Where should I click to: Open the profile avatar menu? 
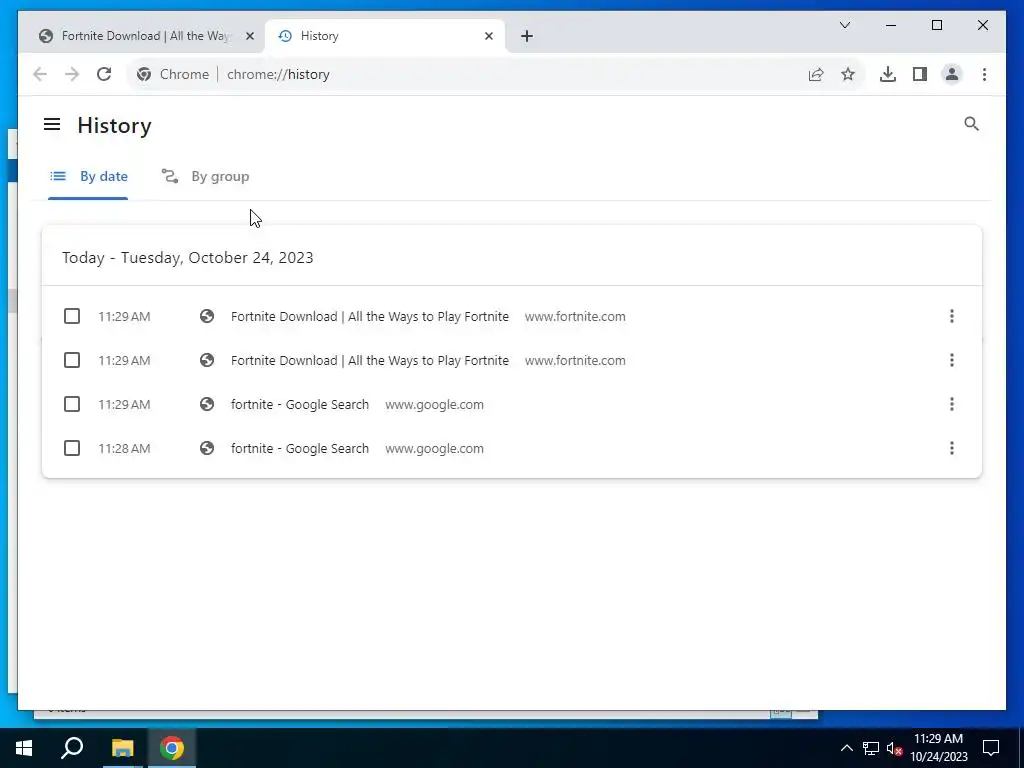952,74
